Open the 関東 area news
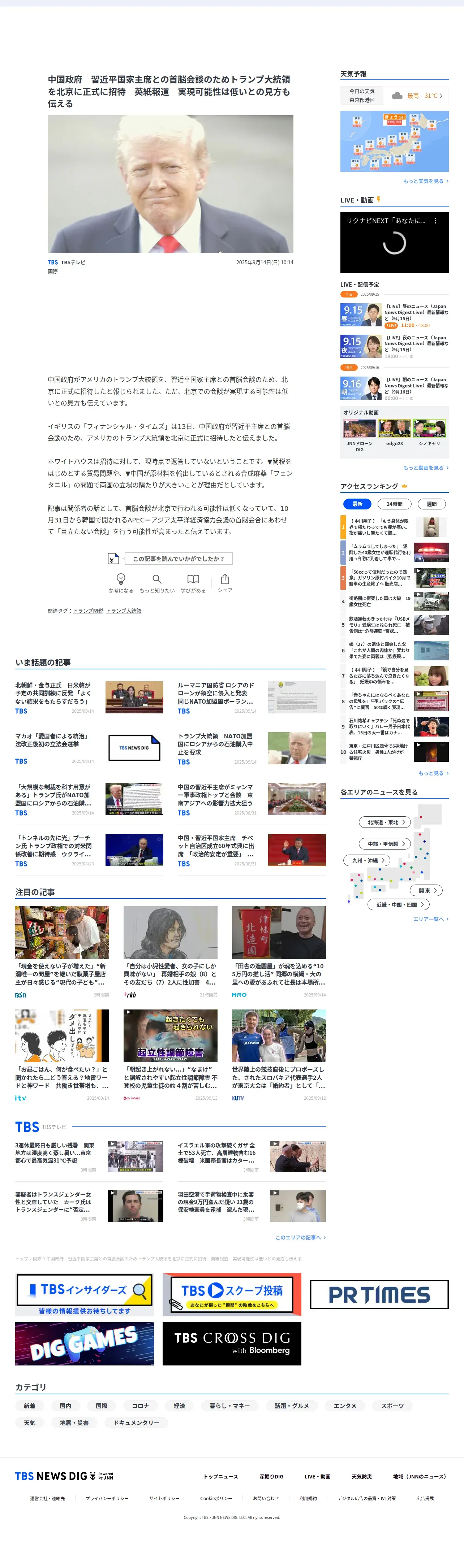 tap(426, 891)
